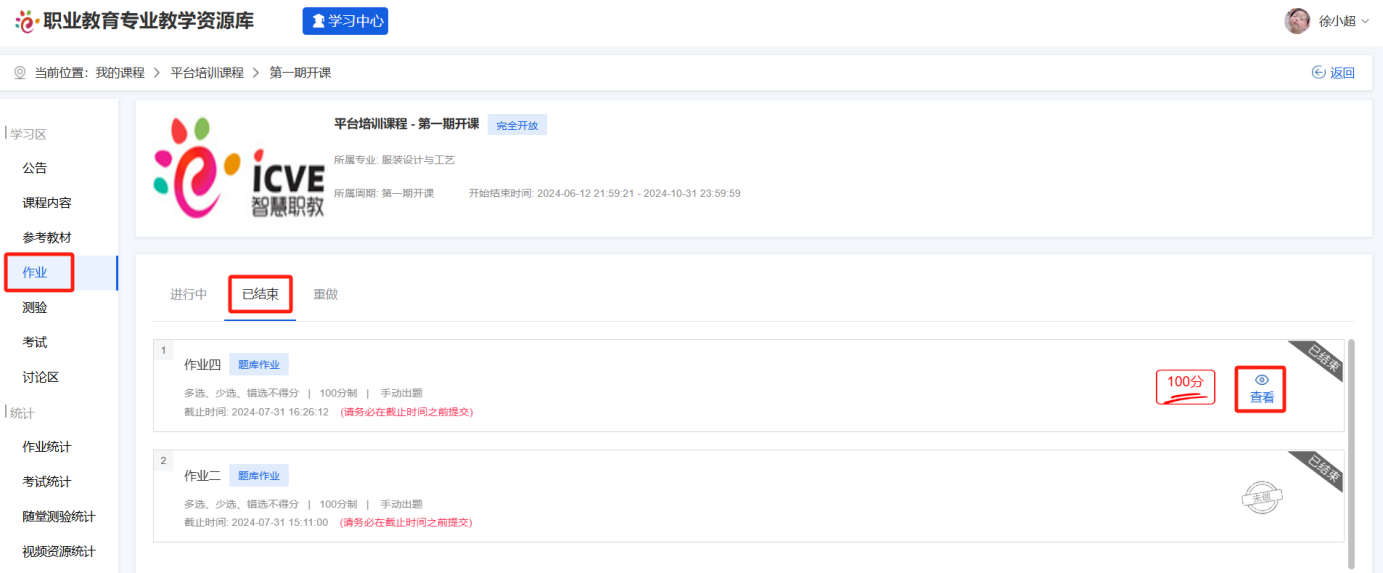Click 作业四 deadline 2024-07-31 16:26:12
The image size is (1383, 573).
tap(257, 412)
